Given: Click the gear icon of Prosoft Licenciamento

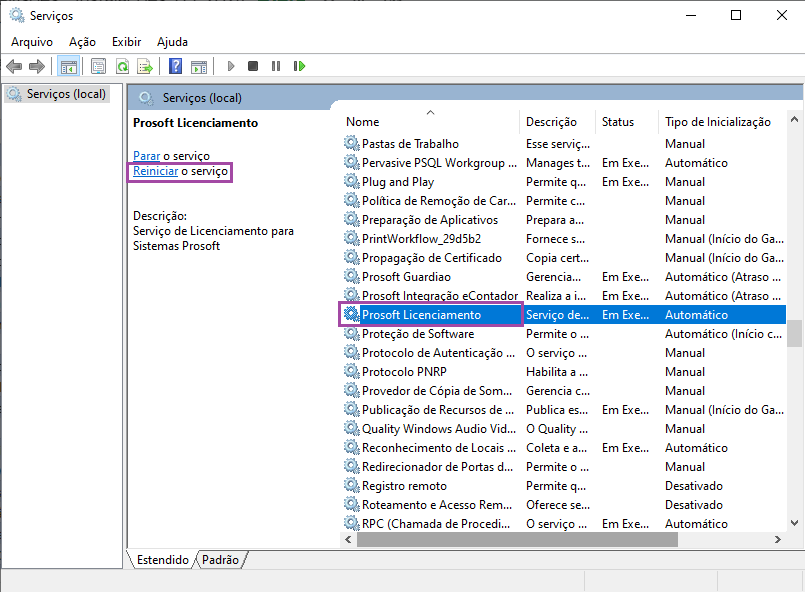Looking at the screenshot, I should (352, 315).
